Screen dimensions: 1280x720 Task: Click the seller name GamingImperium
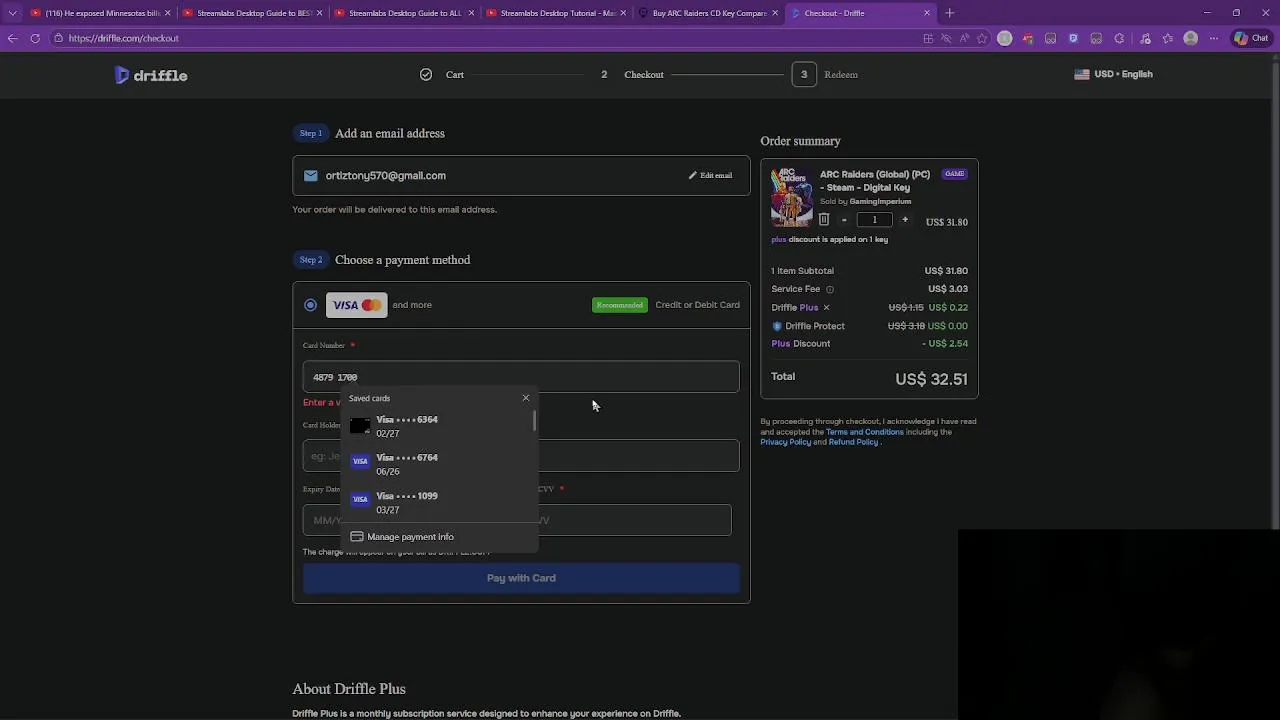880,201
